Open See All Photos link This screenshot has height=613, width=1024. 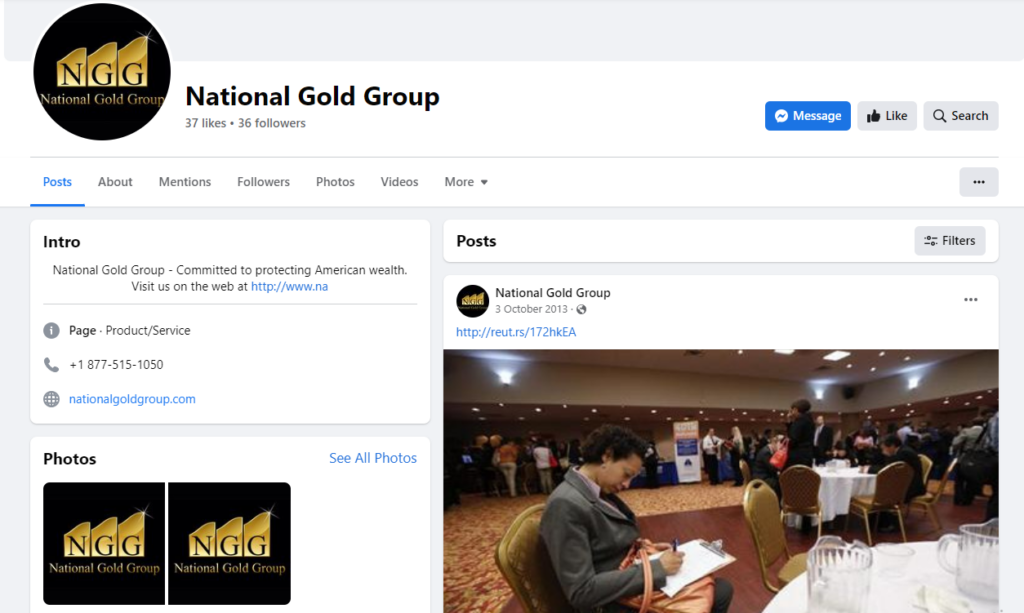pyautogui.click(x=373, y=458)
